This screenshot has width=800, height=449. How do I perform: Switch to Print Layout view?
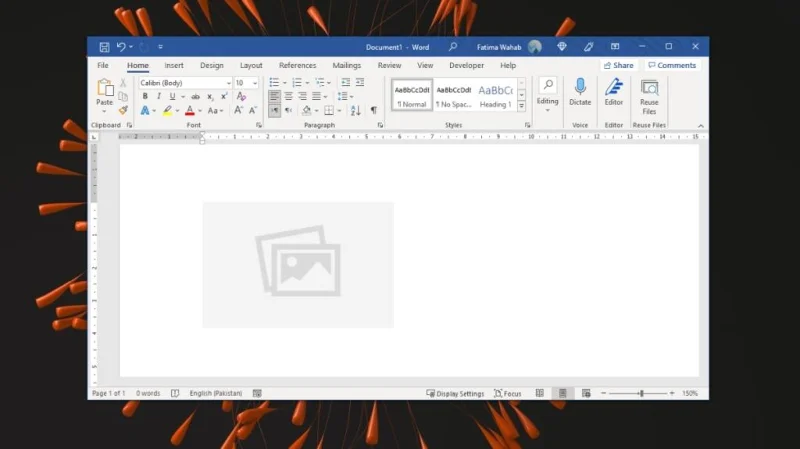(x=563, y=393)
